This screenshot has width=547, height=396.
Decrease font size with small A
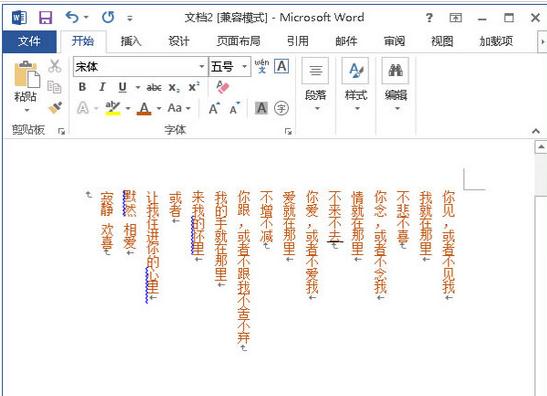pyautogui.click(x=235, y=109)
